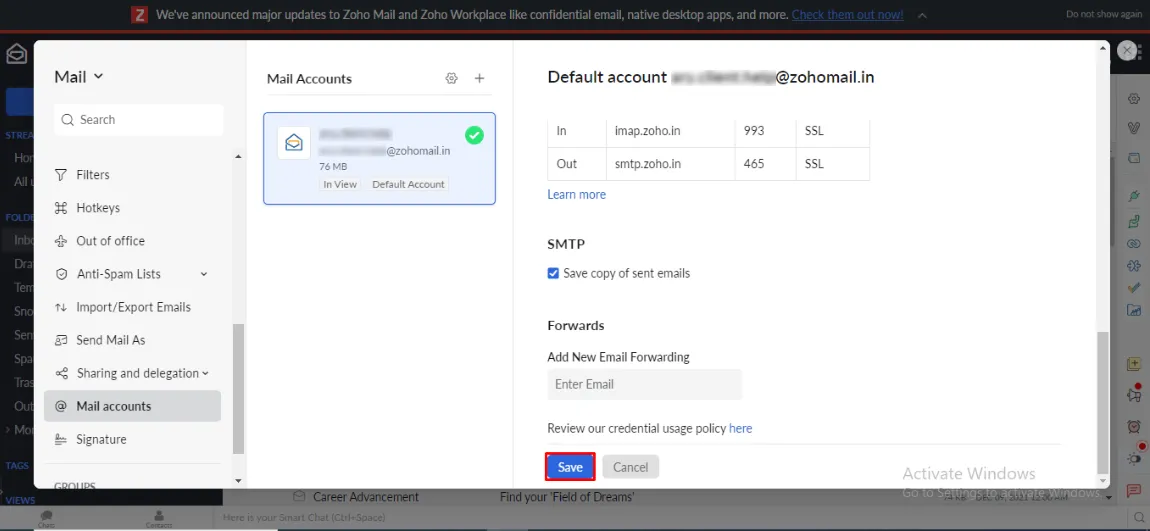Click the Mail Accounts settings gear icon
Image resolution: width=1150 pixels, height=531 pixels.
tap(451, 79)
